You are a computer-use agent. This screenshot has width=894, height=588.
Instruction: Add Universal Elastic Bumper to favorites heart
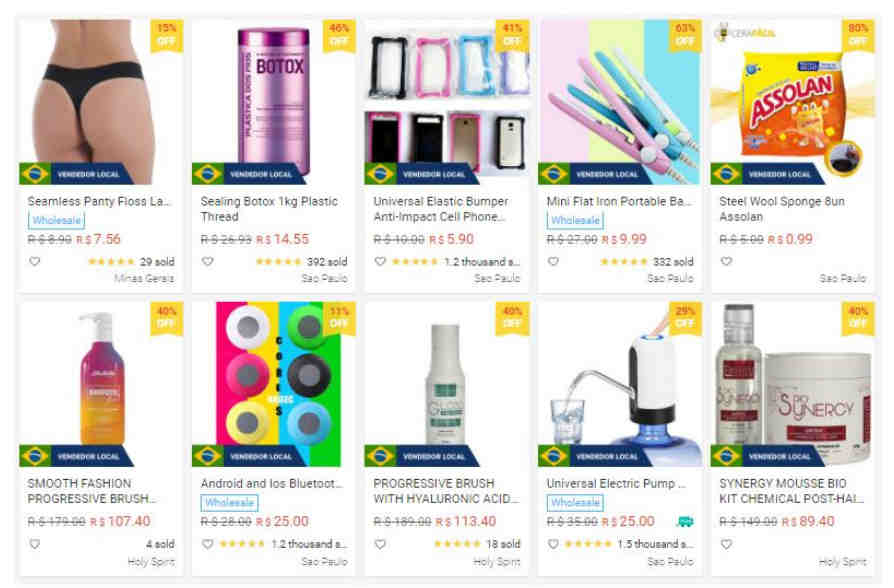(380, 261)
